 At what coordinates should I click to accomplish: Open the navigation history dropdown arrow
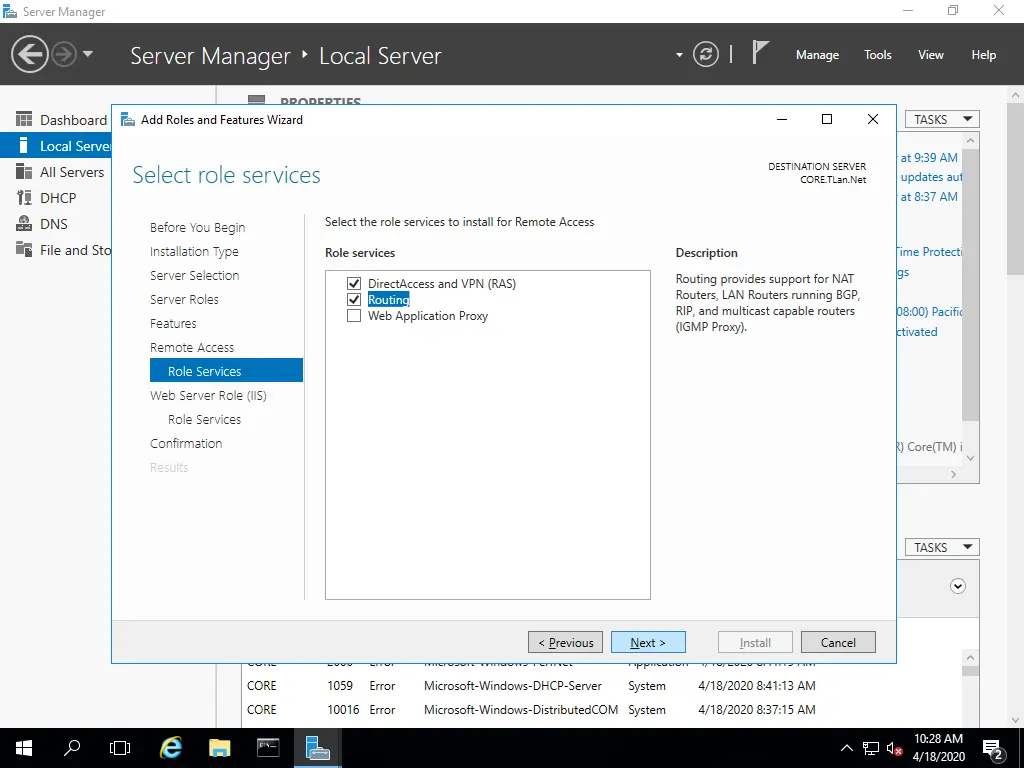[x=88, y=54]
